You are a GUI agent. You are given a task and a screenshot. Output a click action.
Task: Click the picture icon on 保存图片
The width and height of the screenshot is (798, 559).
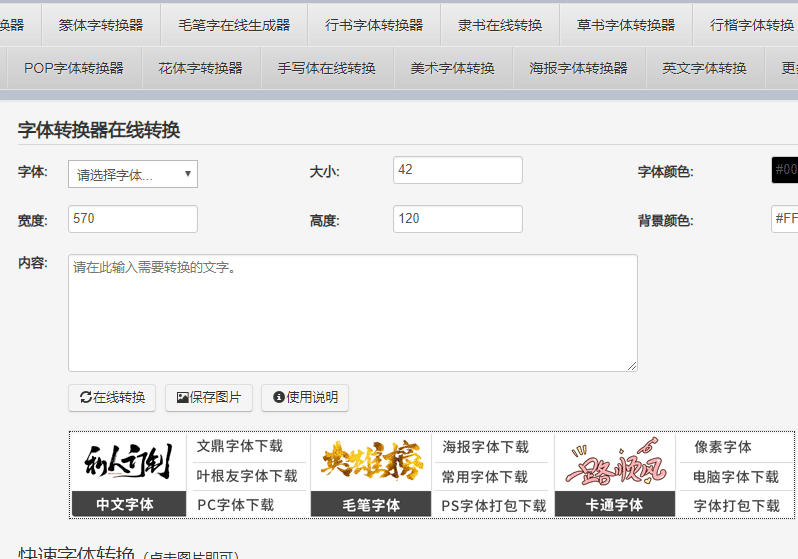point(182,398)
